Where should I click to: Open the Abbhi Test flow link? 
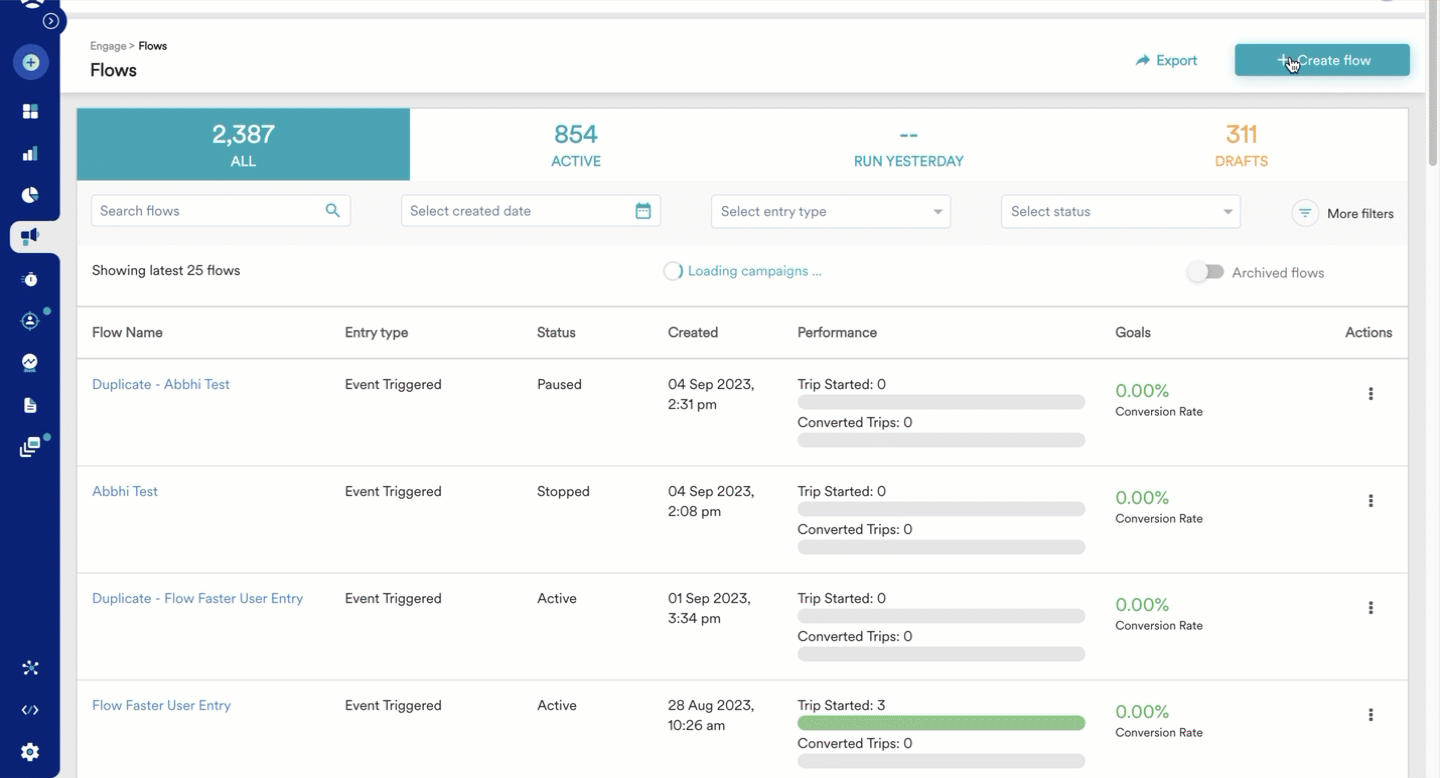[124, 491]
